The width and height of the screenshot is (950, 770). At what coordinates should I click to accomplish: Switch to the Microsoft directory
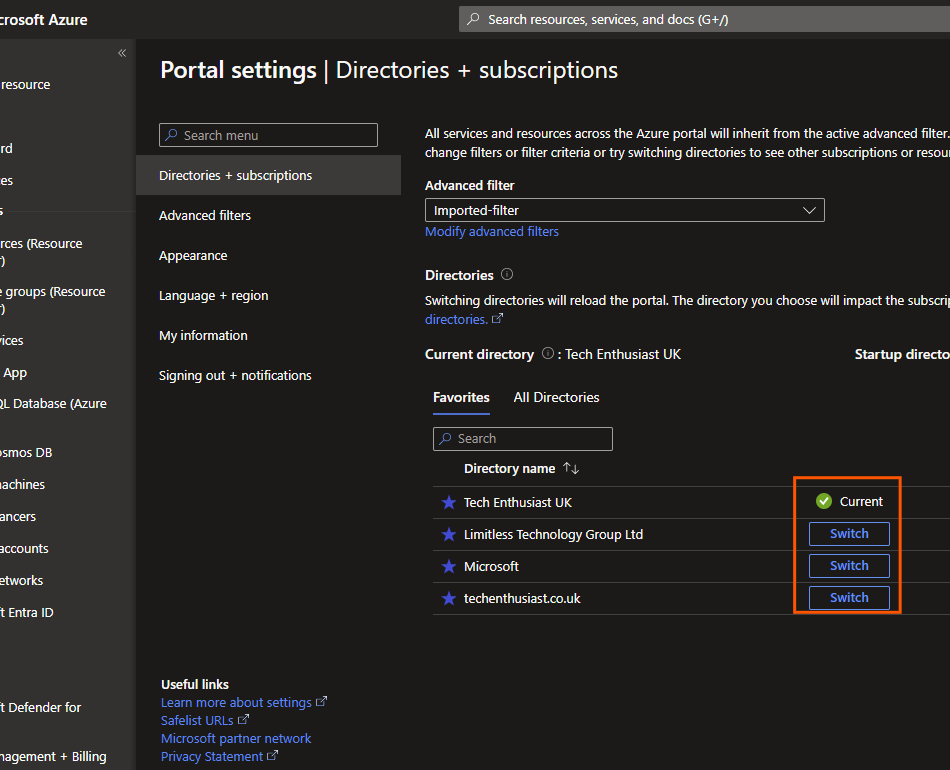pos(849,566)
